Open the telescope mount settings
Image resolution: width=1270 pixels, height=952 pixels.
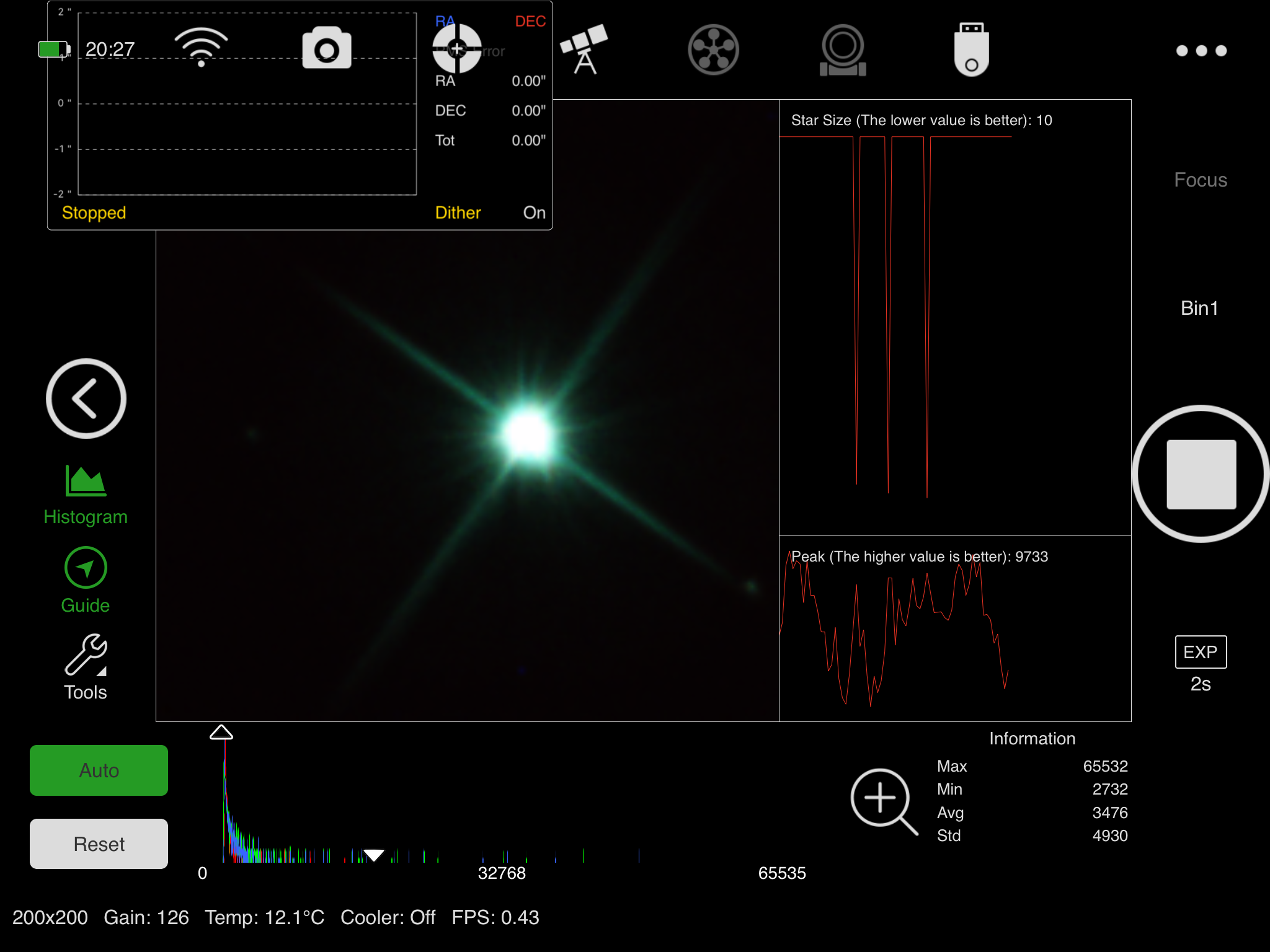click(x=584, y=50)
